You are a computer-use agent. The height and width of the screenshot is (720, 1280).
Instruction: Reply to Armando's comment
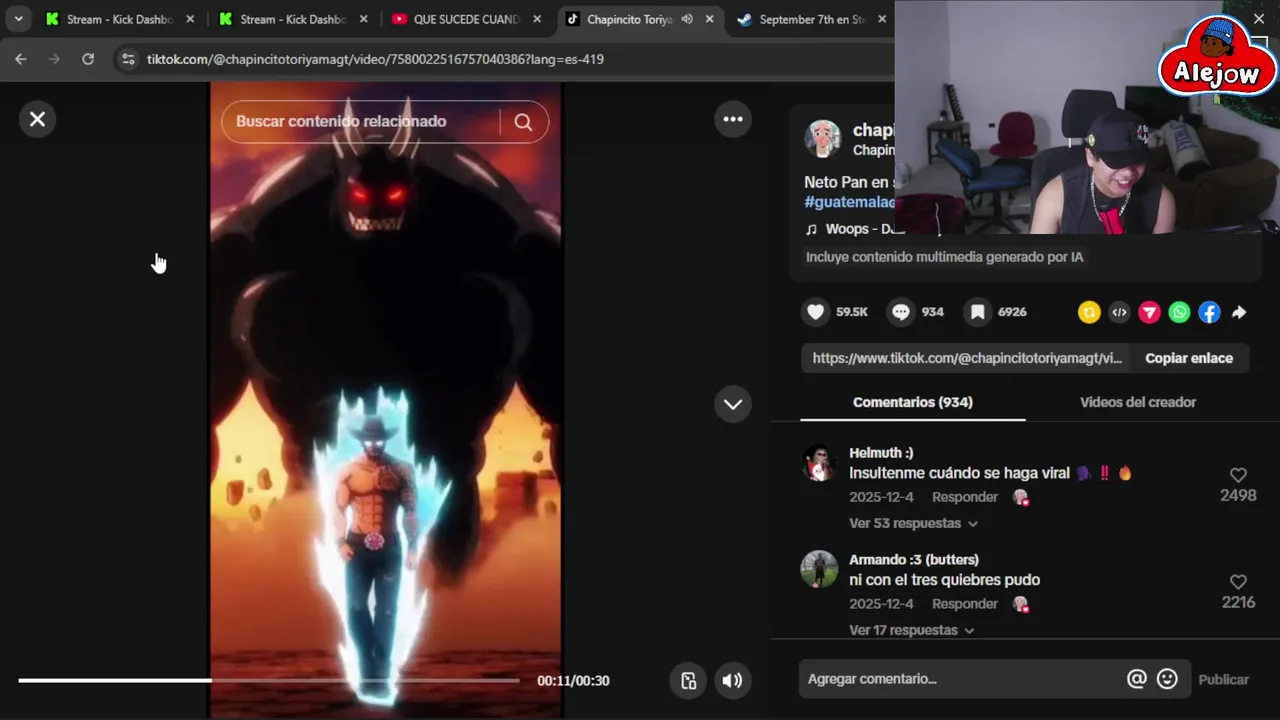(x=965, y=604)
